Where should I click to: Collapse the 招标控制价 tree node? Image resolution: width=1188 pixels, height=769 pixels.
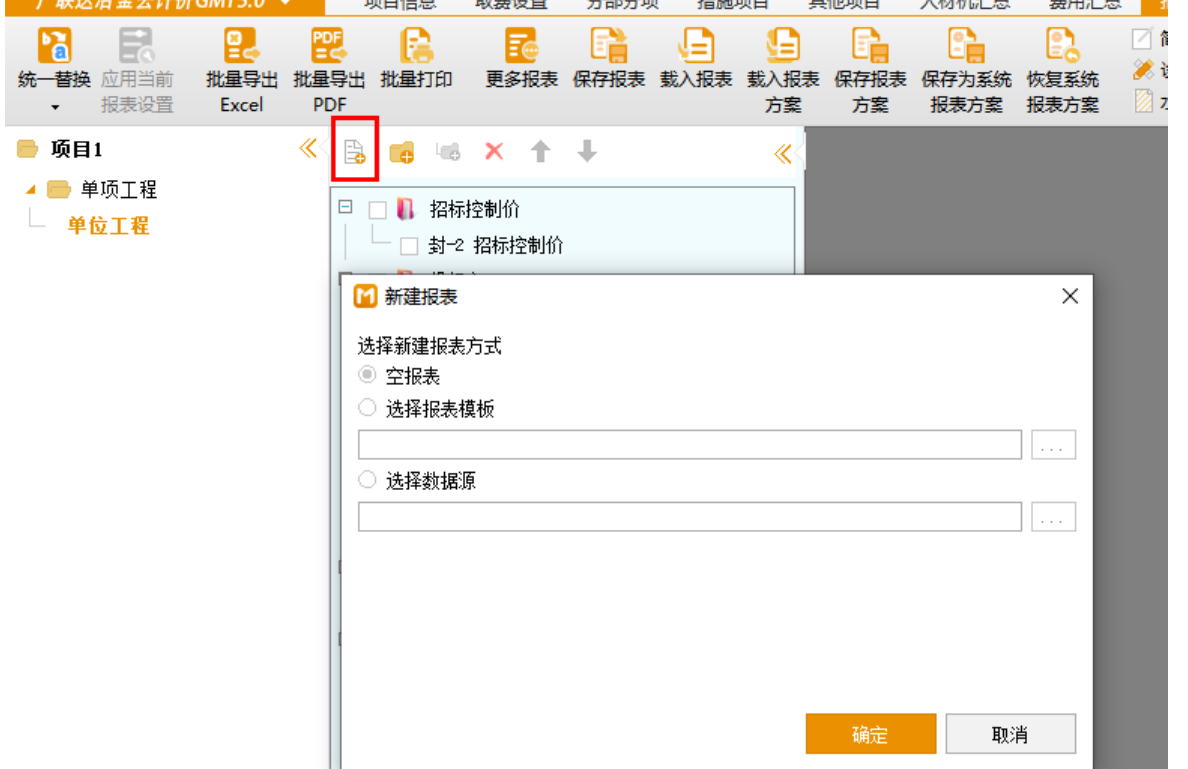pyautogui.click(x=346, y=208)
